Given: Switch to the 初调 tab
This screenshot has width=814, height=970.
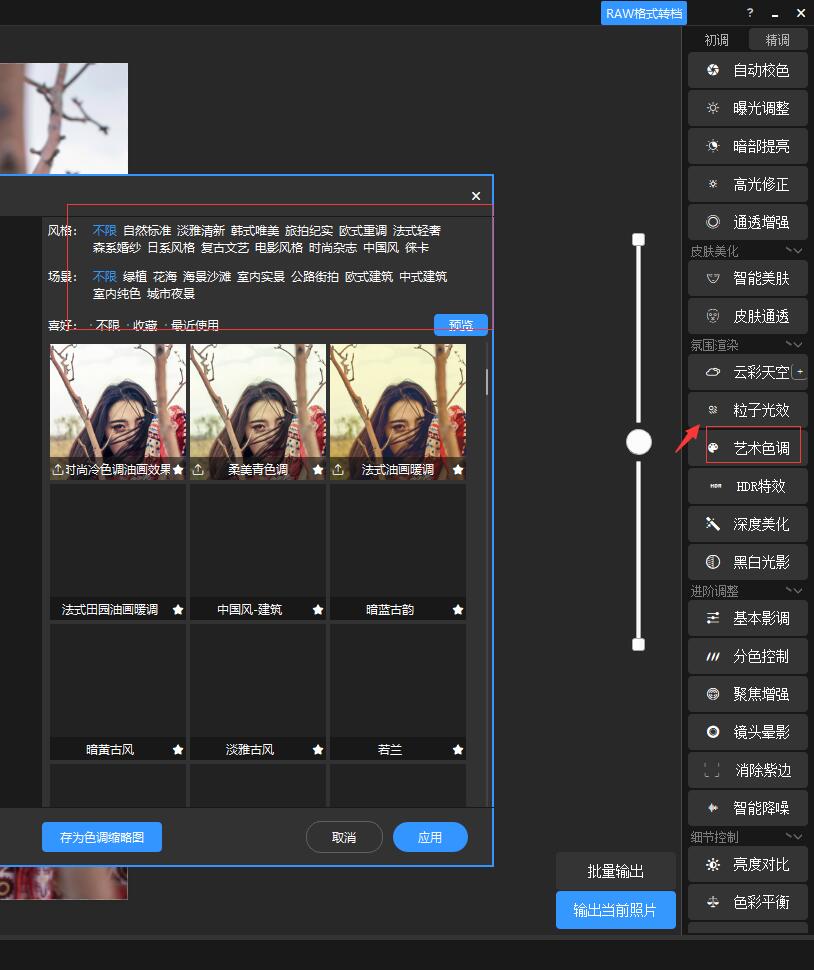Looking at the screenshot, I should click(716, 39).
